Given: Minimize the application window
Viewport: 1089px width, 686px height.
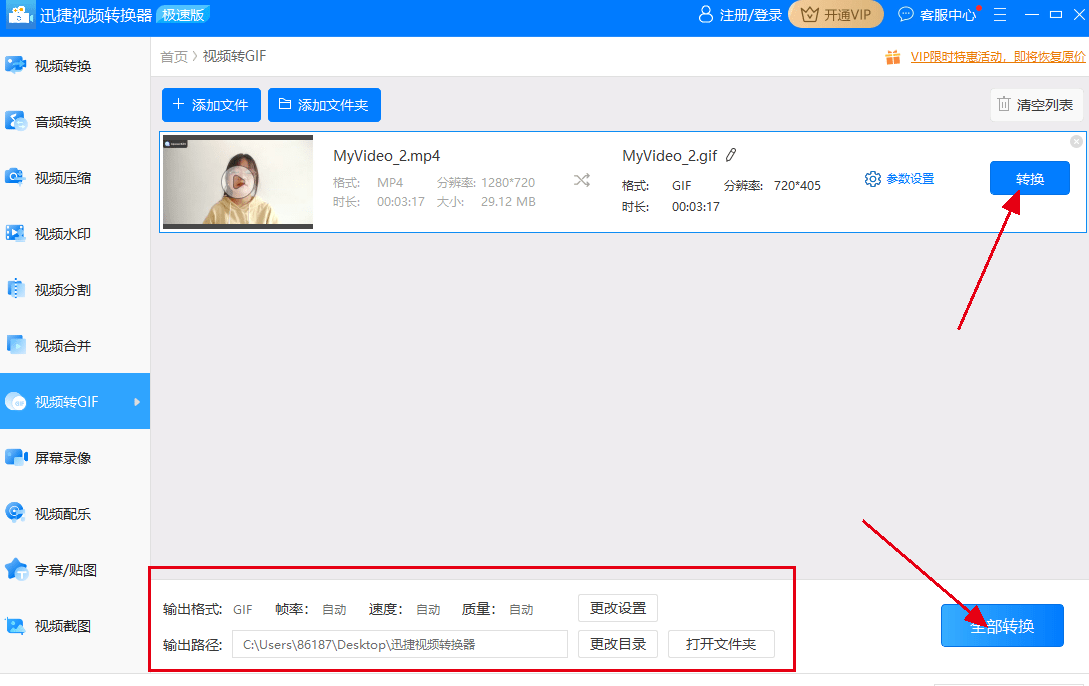Looking at the screenshot, I should click(x=1032, y=15).
